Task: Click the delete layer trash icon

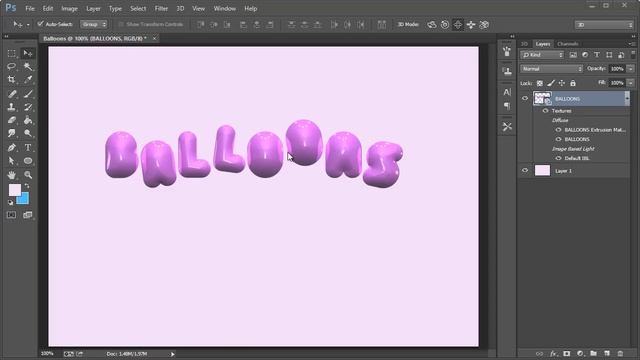Action: tap(620, 353)
